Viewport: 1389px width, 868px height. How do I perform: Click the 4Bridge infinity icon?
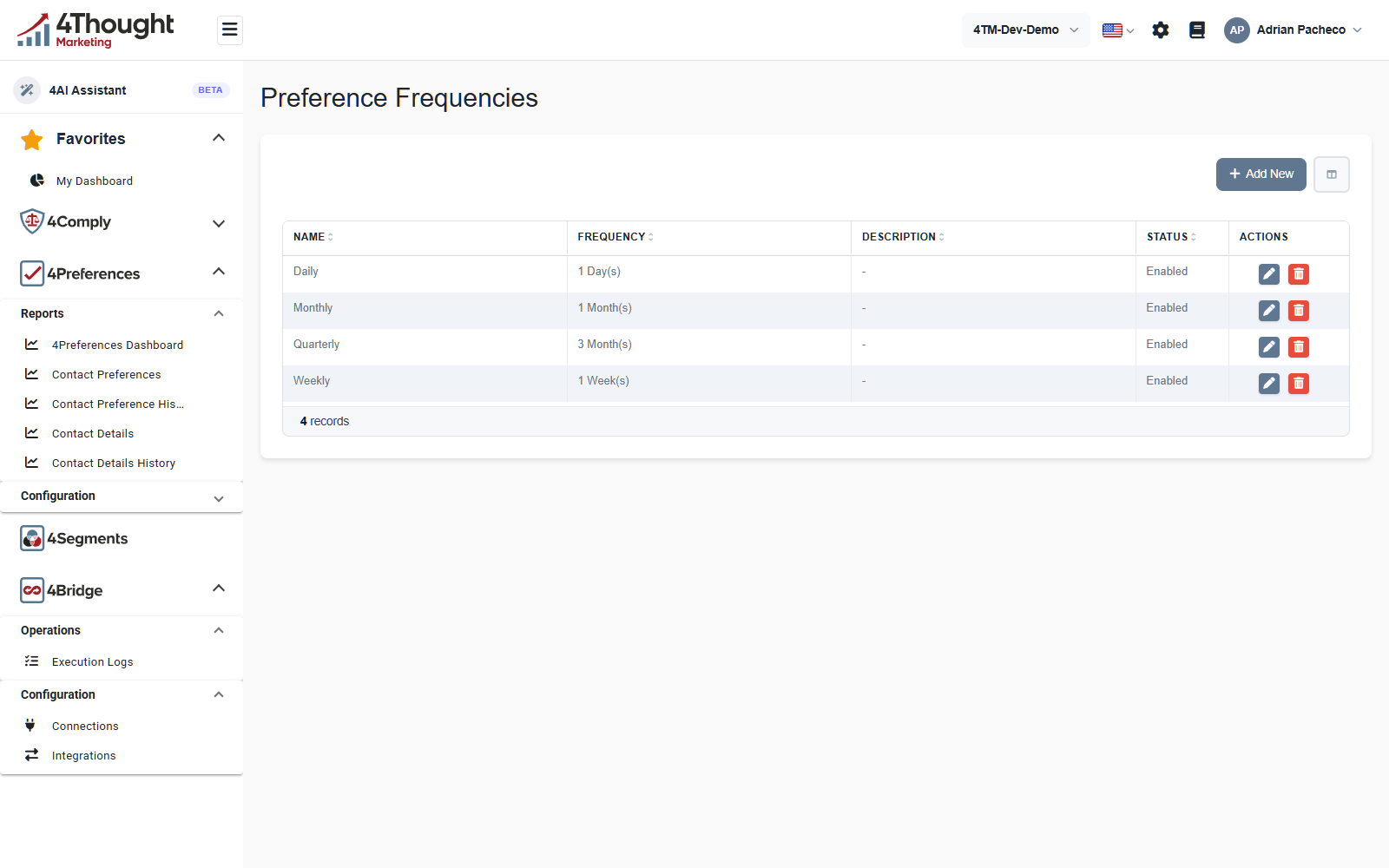point(32,590)
